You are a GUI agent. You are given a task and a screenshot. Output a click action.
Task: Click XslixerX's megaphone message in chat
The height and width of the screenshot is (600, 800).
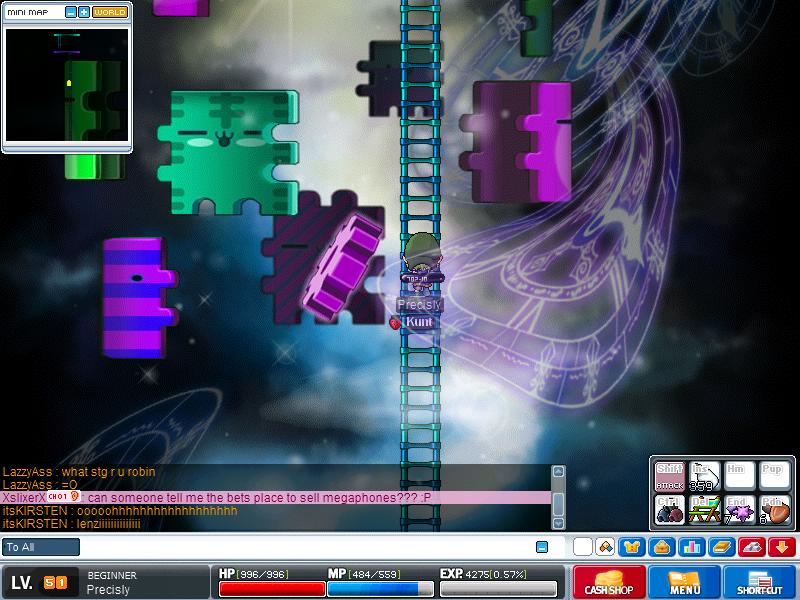click(x=276, y=497)
